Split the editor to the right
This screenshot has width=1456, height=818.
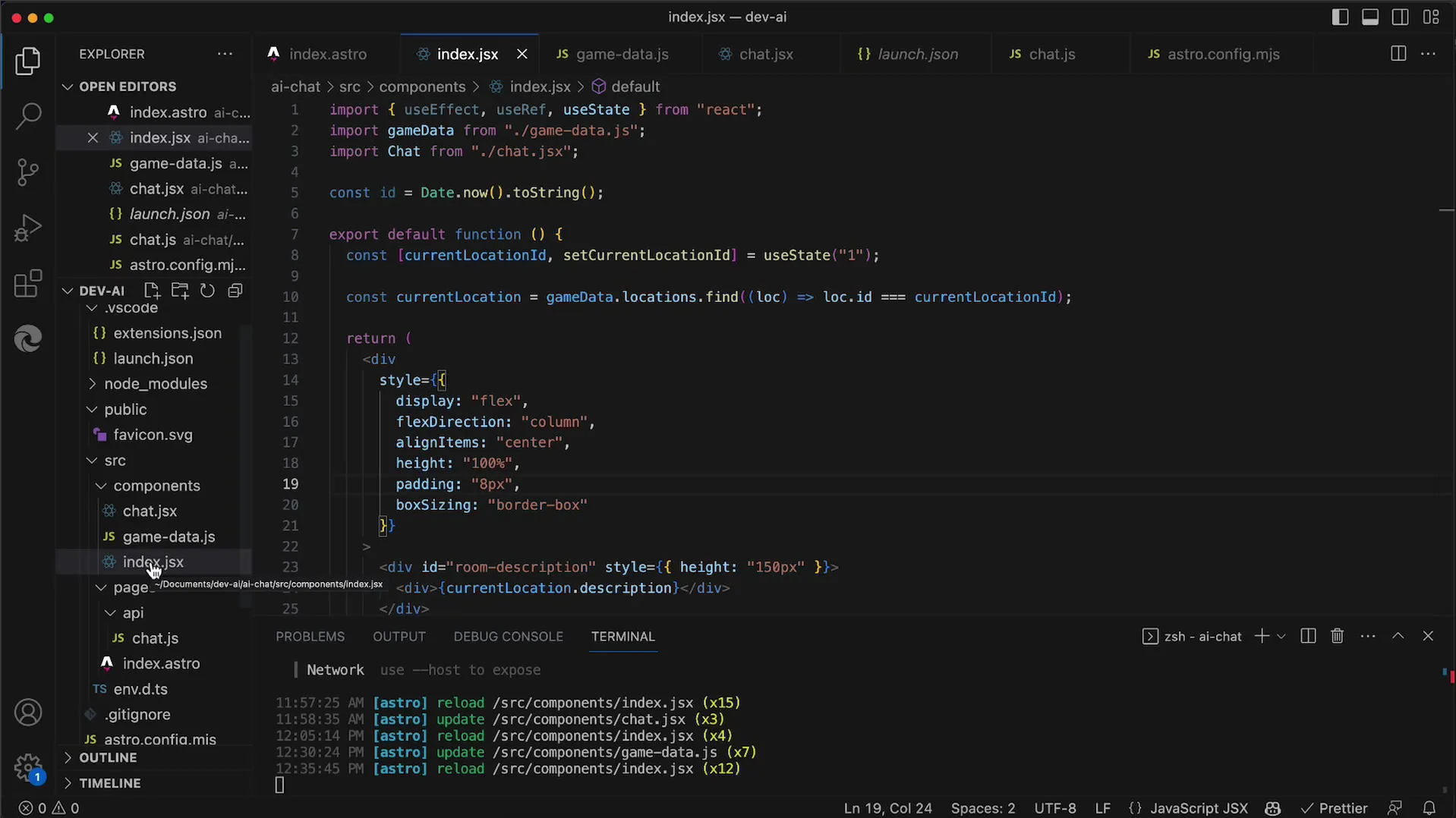(x=1398, y=54)
